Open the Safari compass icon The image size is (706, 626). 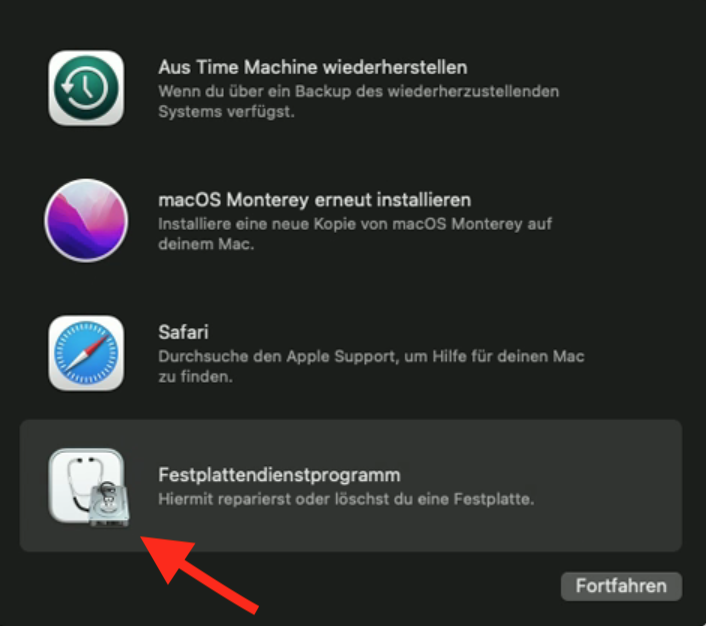pyautogui.click(x=86, y=353)
